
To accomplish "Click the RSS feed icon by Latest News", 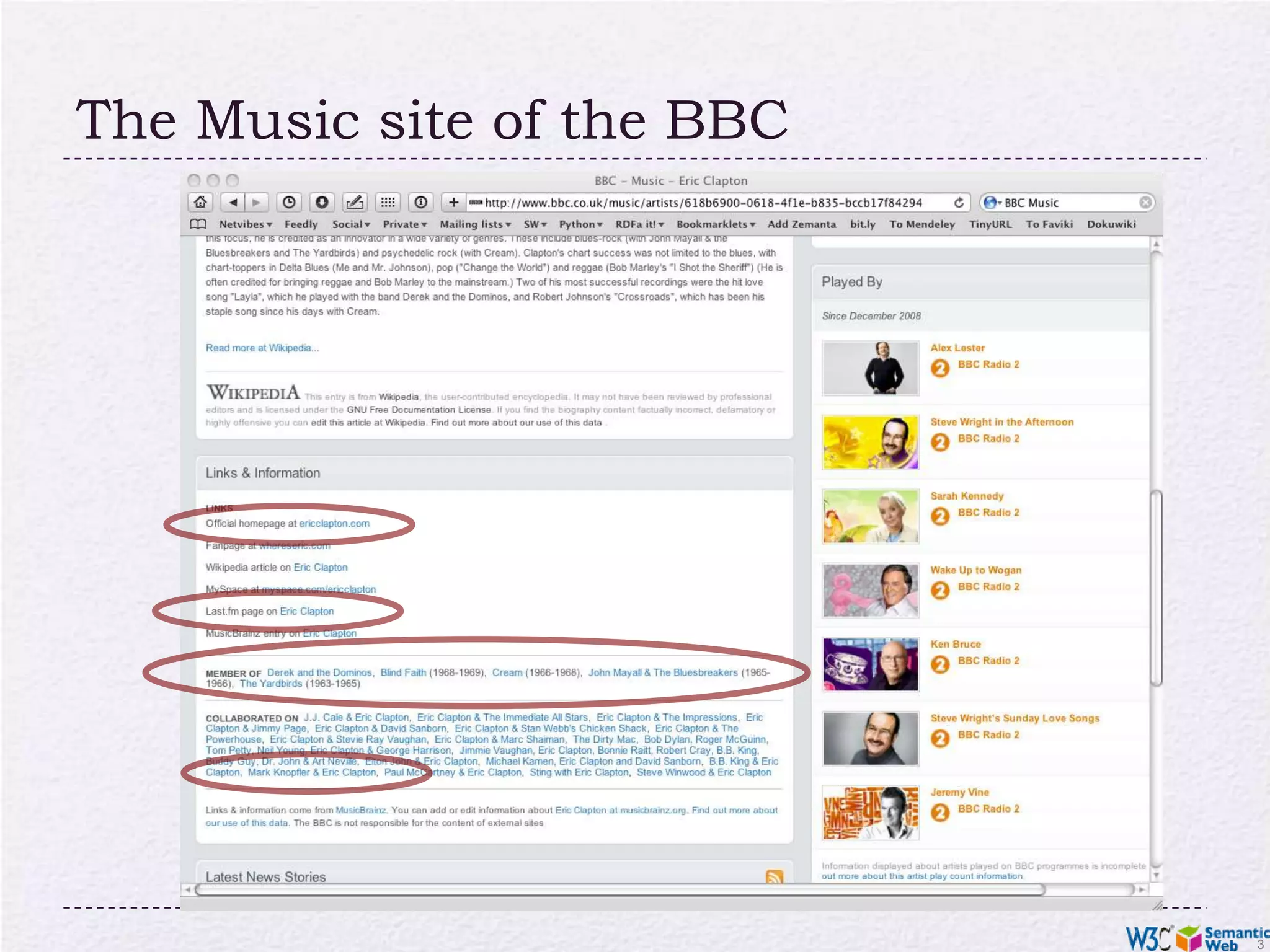I will pyautogui.click(x=775, y=876).
